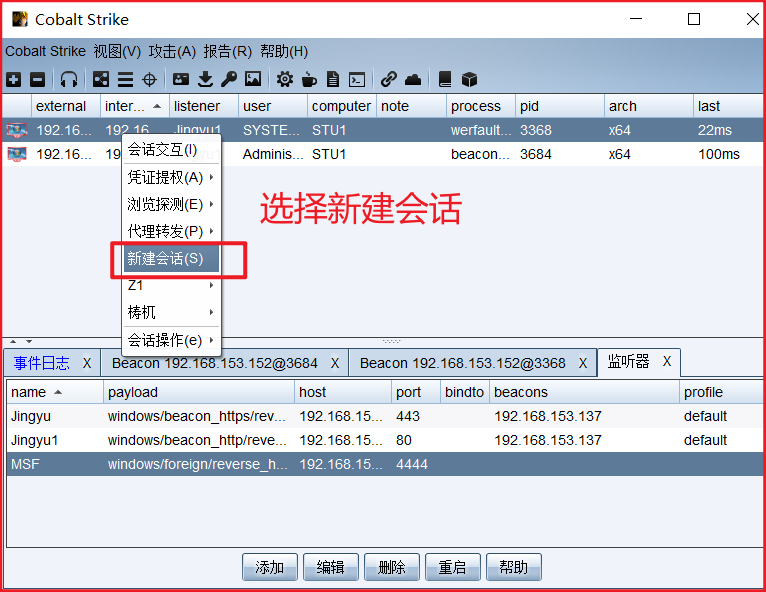Image resolution: width=766 pixels, height=592 pixels.
Task: Click the profile column header
Action: pyautogui.click(x=722, y=392)
